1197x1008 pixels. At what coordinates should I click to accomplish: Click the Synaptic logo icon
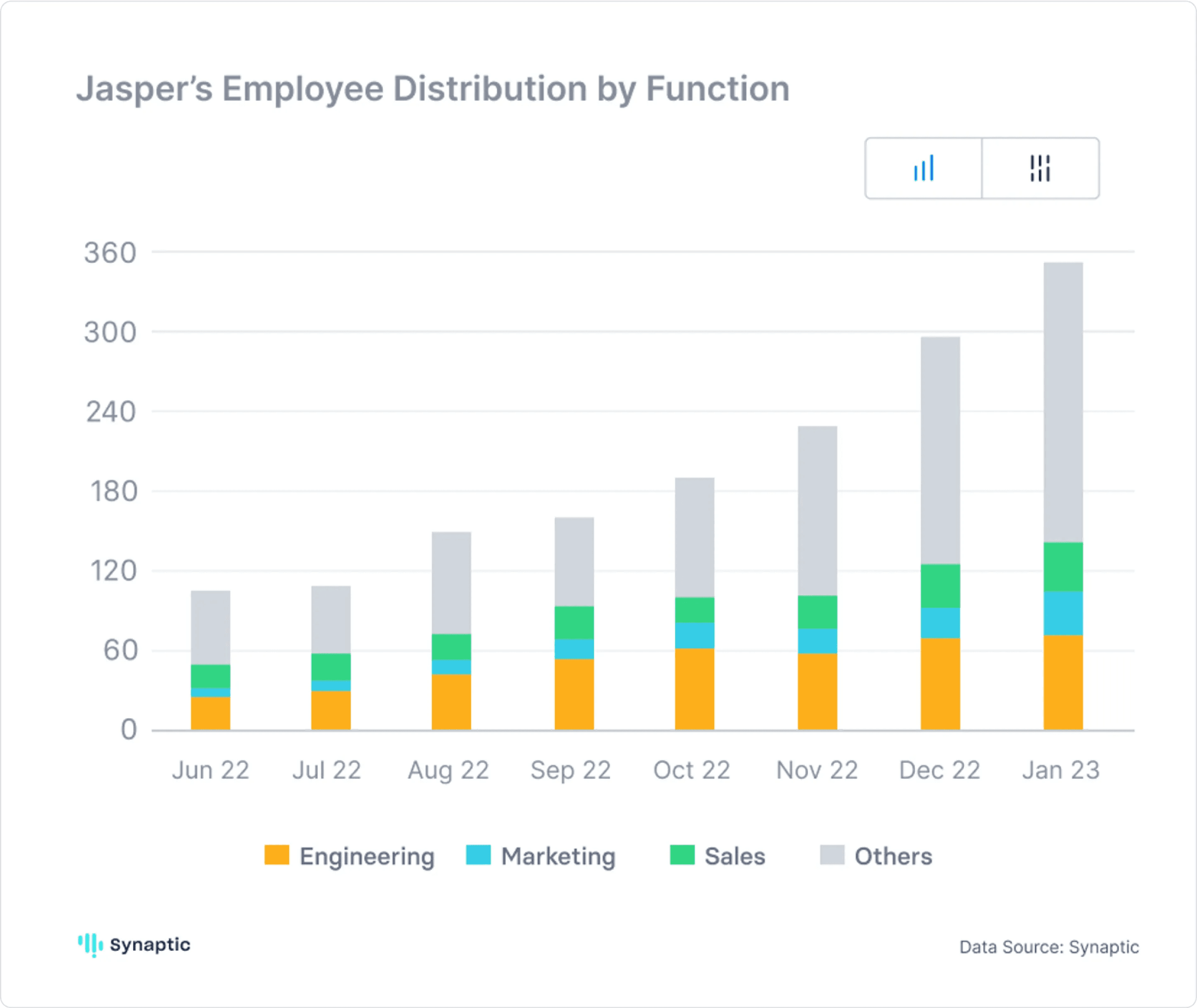90,945
